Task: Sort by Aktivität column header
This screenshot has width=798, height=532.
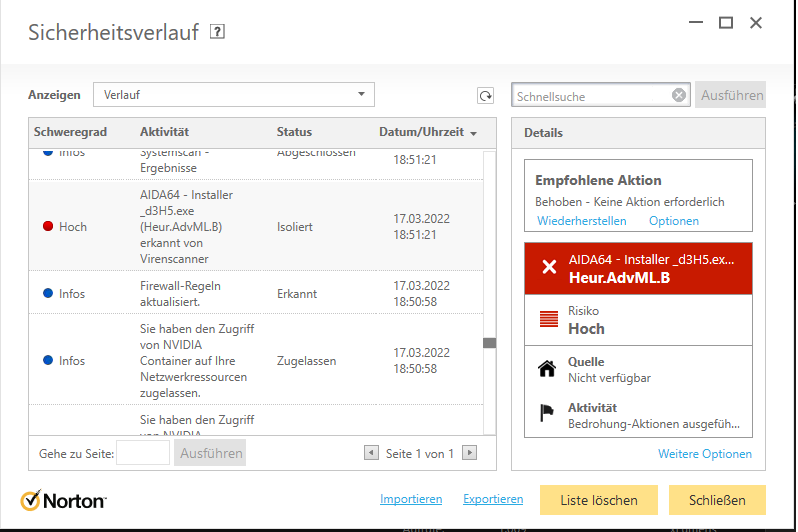Action: (x=164, y=132)
